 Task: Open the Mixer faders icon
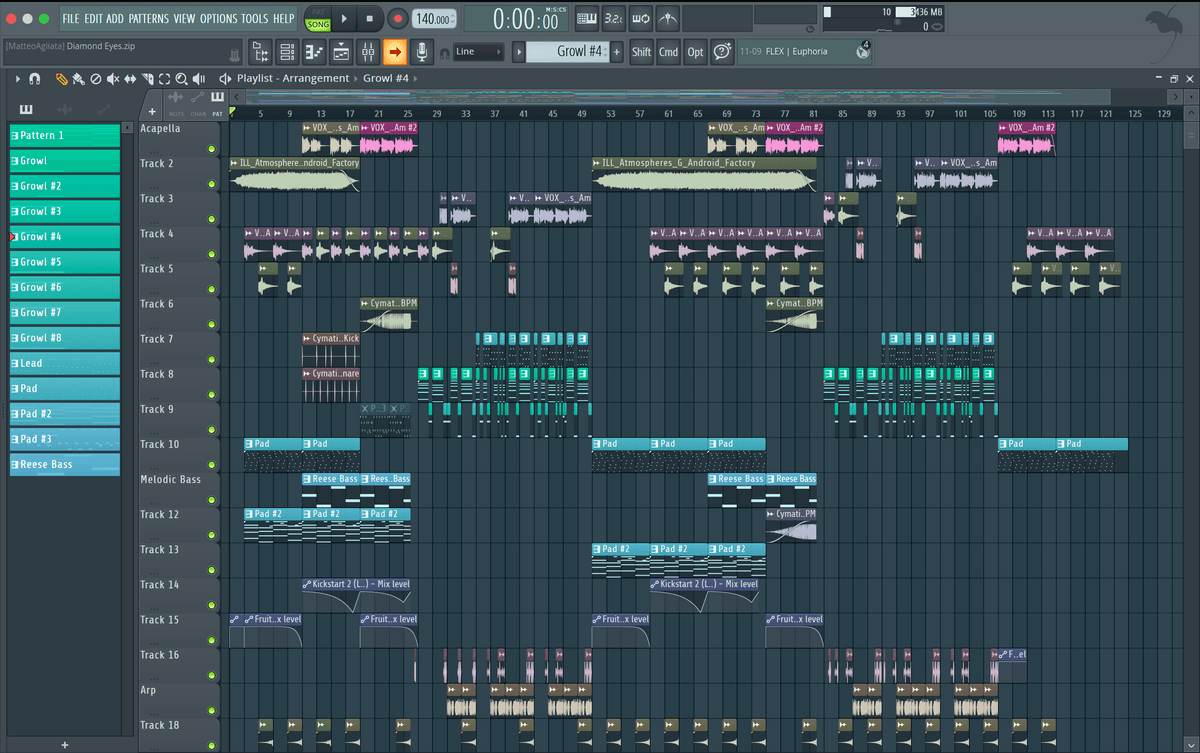(368, 51)
